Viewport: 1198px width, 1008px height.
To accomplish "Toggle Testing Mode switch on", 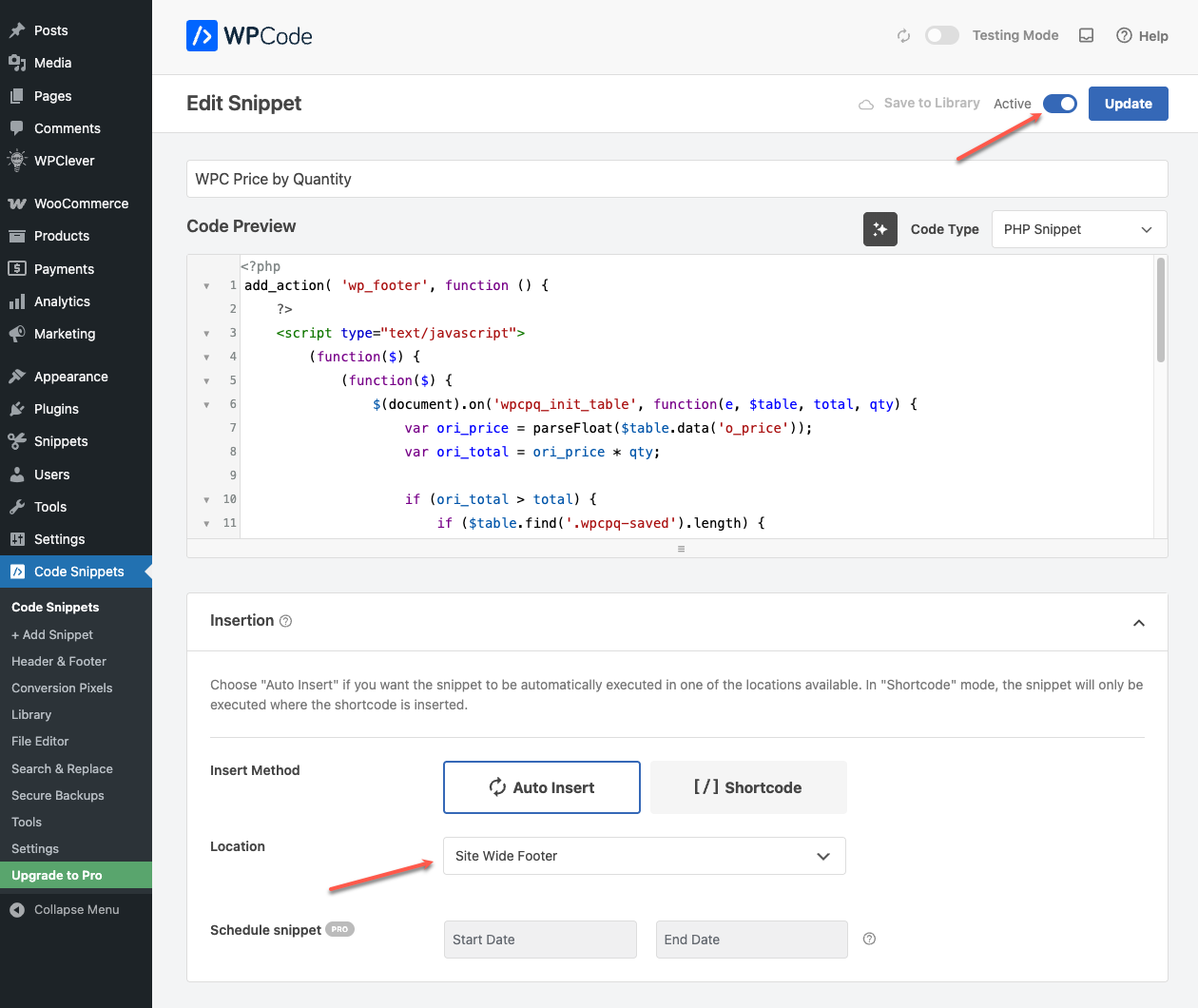I will click(942, 35).
